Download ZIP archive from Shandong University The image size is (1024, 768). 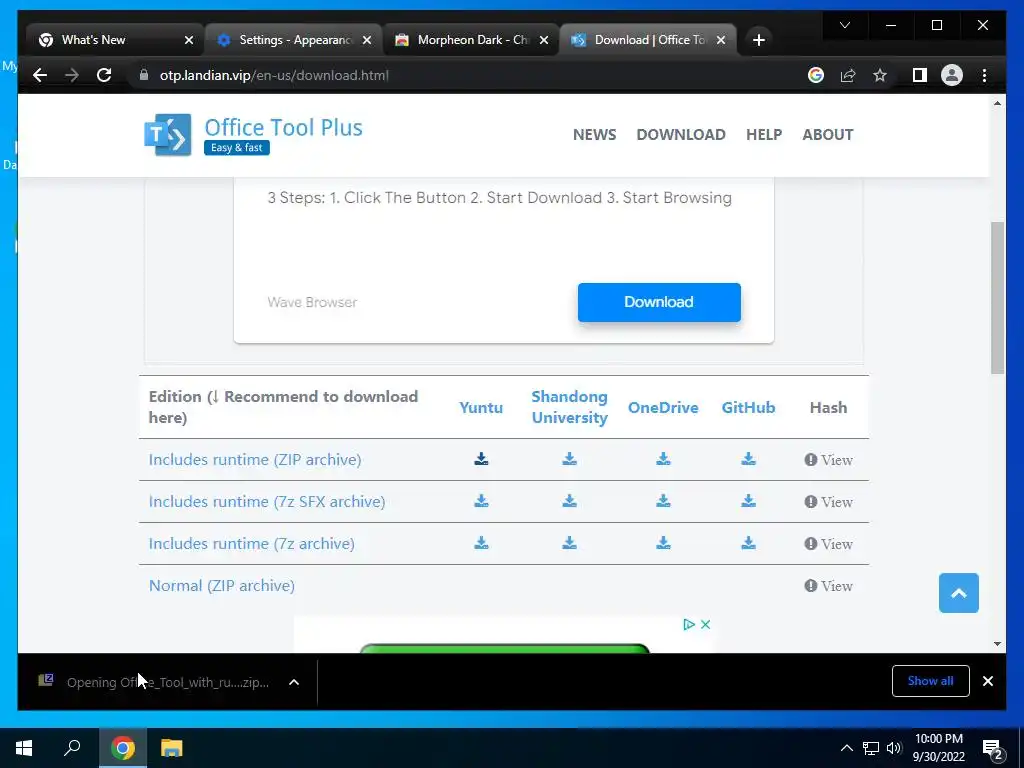point(569,459)
